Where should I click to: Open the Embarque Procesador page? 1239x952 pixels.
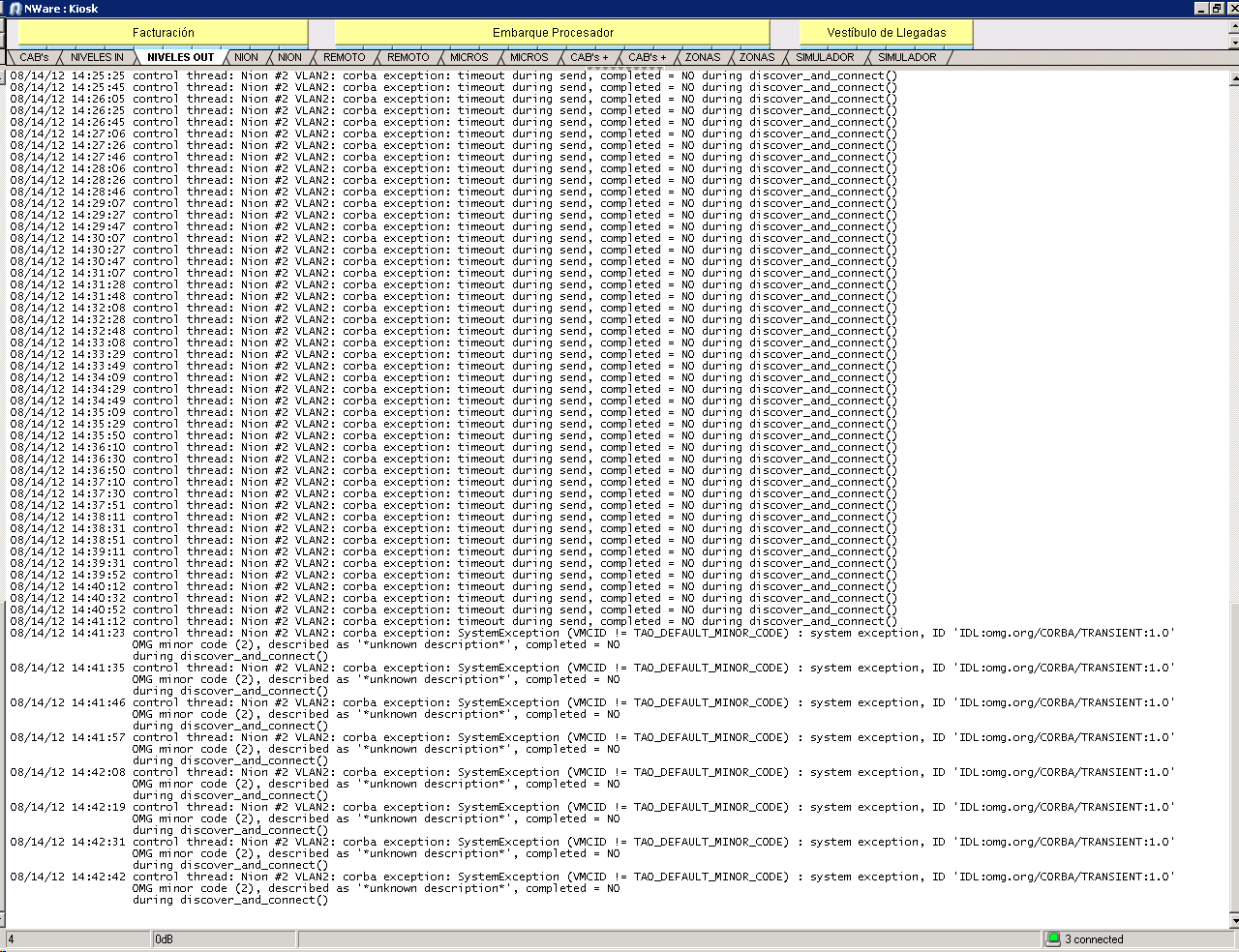tap(553, 33)
